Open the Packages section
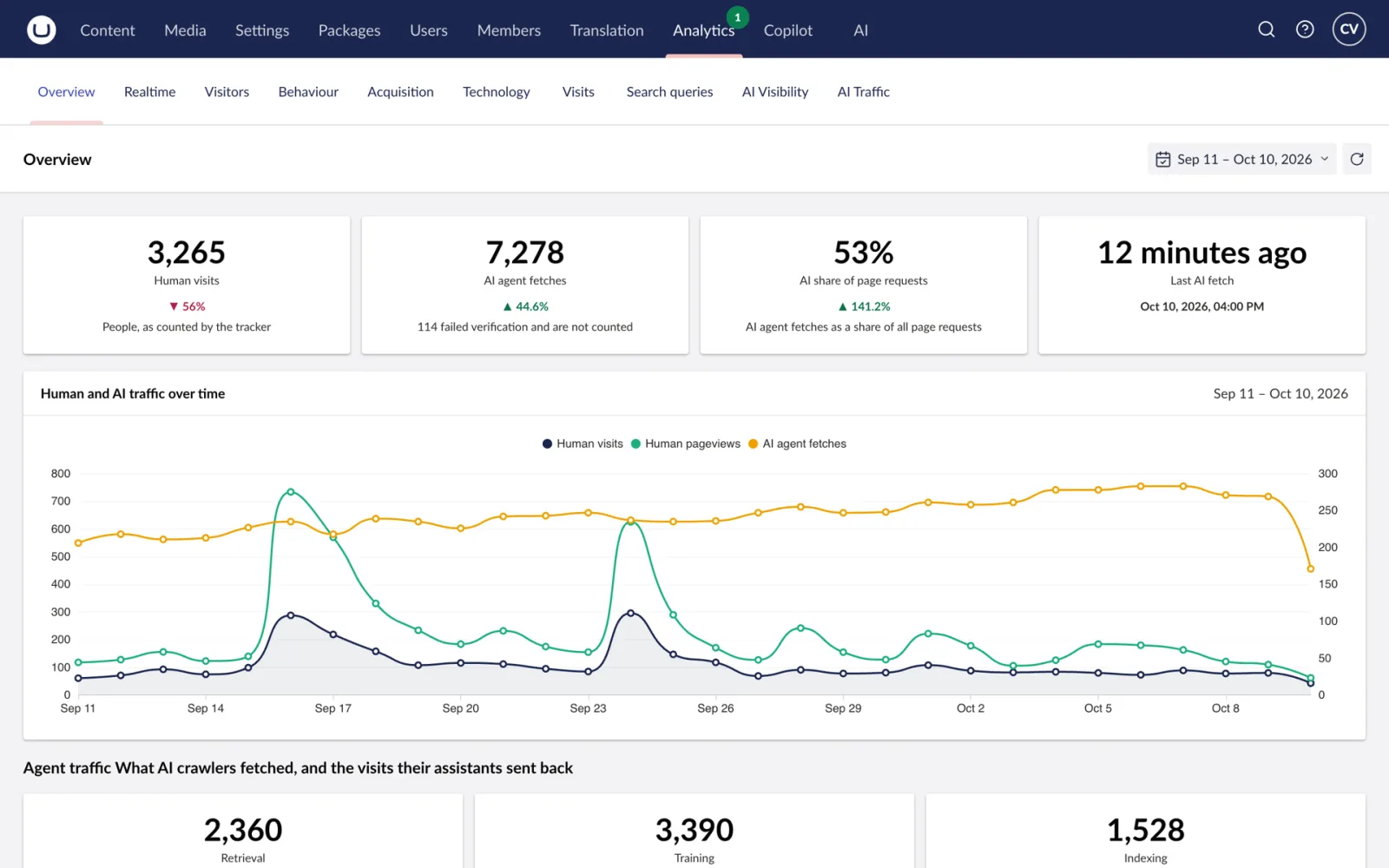Image resolution: width=1389 pixels, height=868 pixels. click(350, 30)
